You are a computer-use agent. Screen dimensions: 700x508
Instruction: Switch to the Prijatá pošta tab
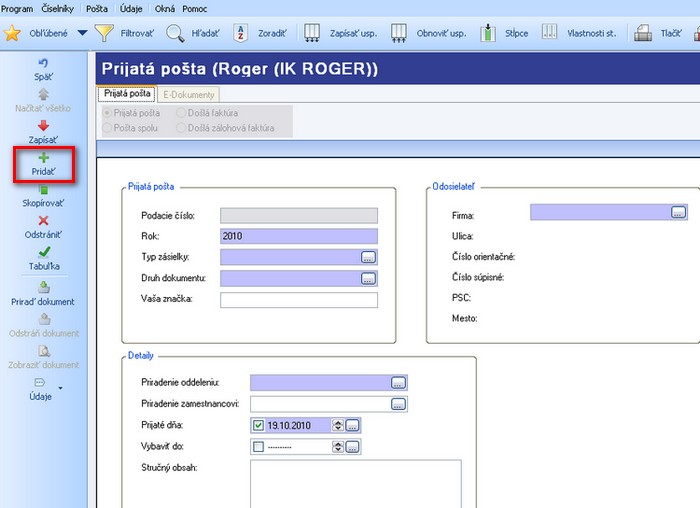click(x=127, y=94)
